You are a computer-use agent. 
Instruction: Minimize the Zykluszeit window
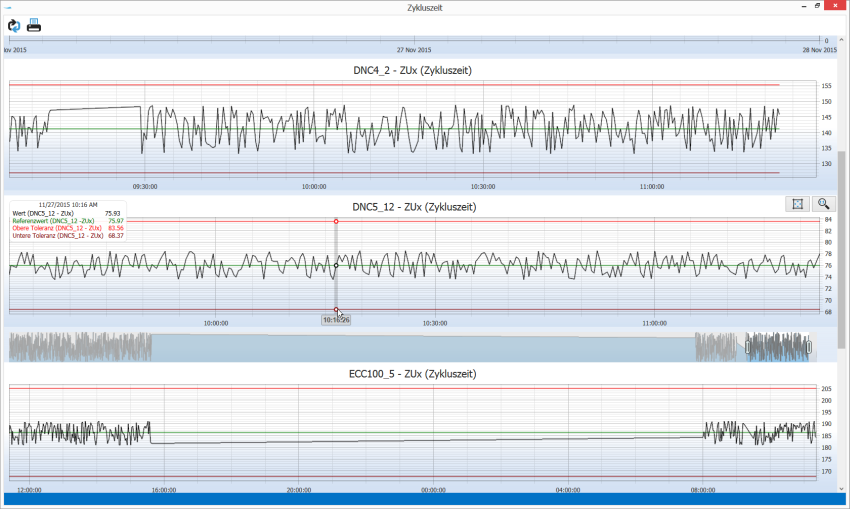(x=804, y=6)
